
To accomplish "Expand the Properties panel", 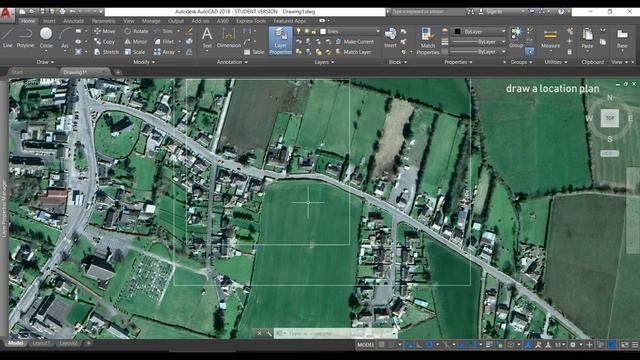I will [x=458, y=62].
